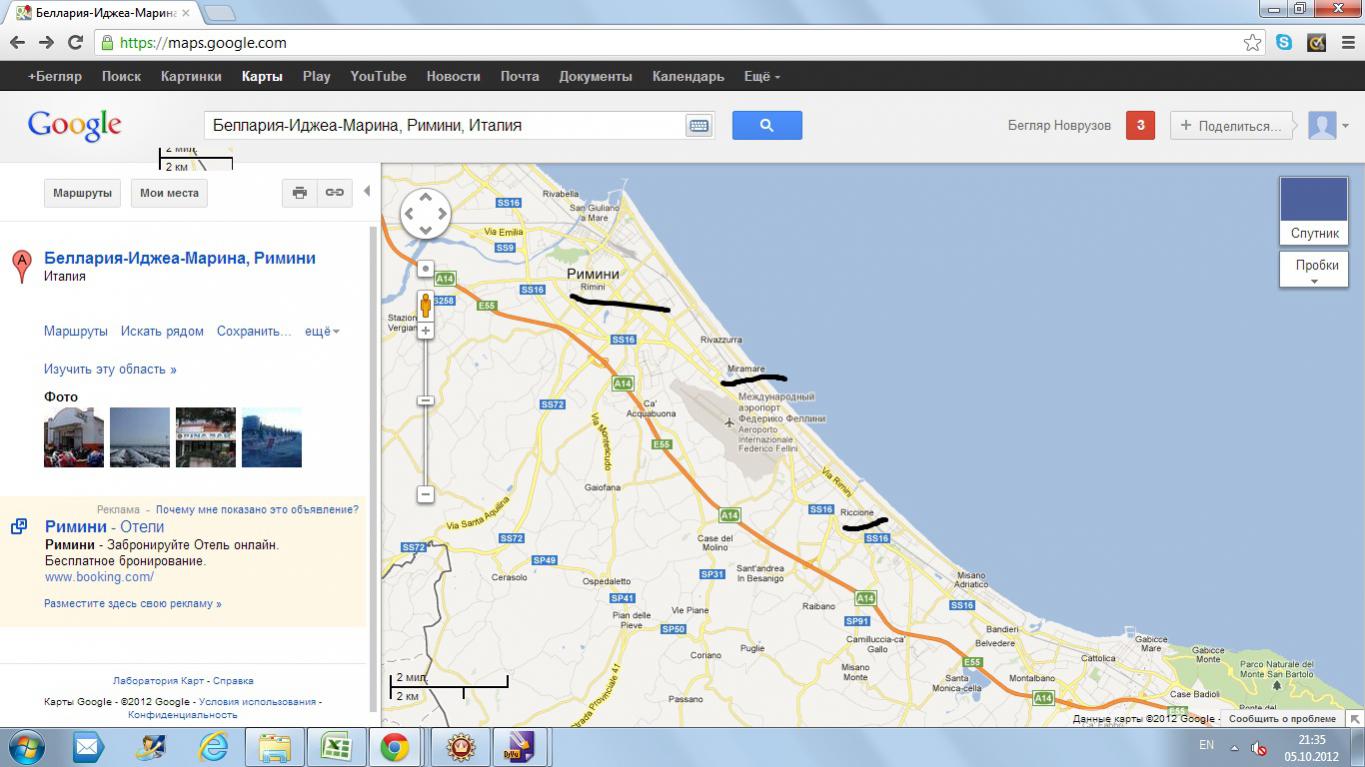
Task: Collapse the left panel with arrow
Action: tap(367, 192)
